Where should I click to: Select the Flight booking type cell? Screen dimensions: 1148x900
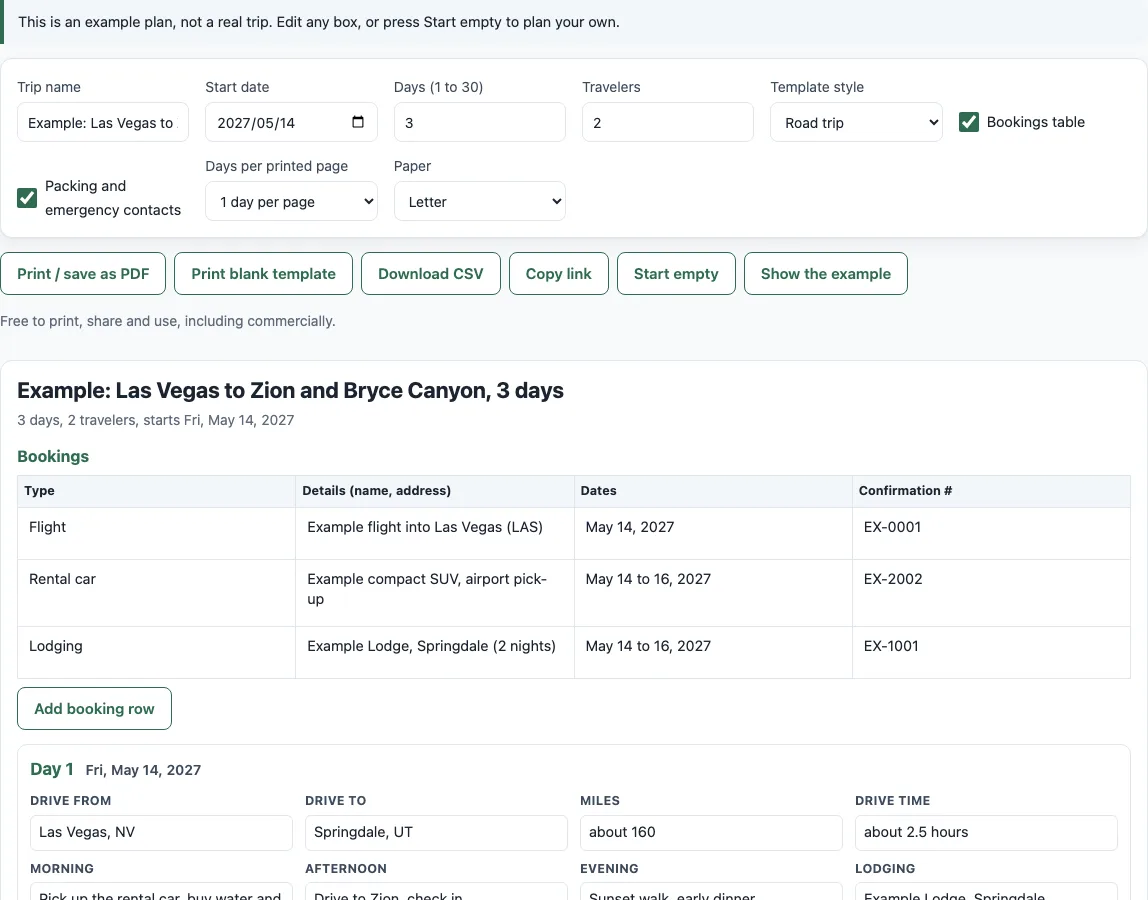(x=157, y=534)
